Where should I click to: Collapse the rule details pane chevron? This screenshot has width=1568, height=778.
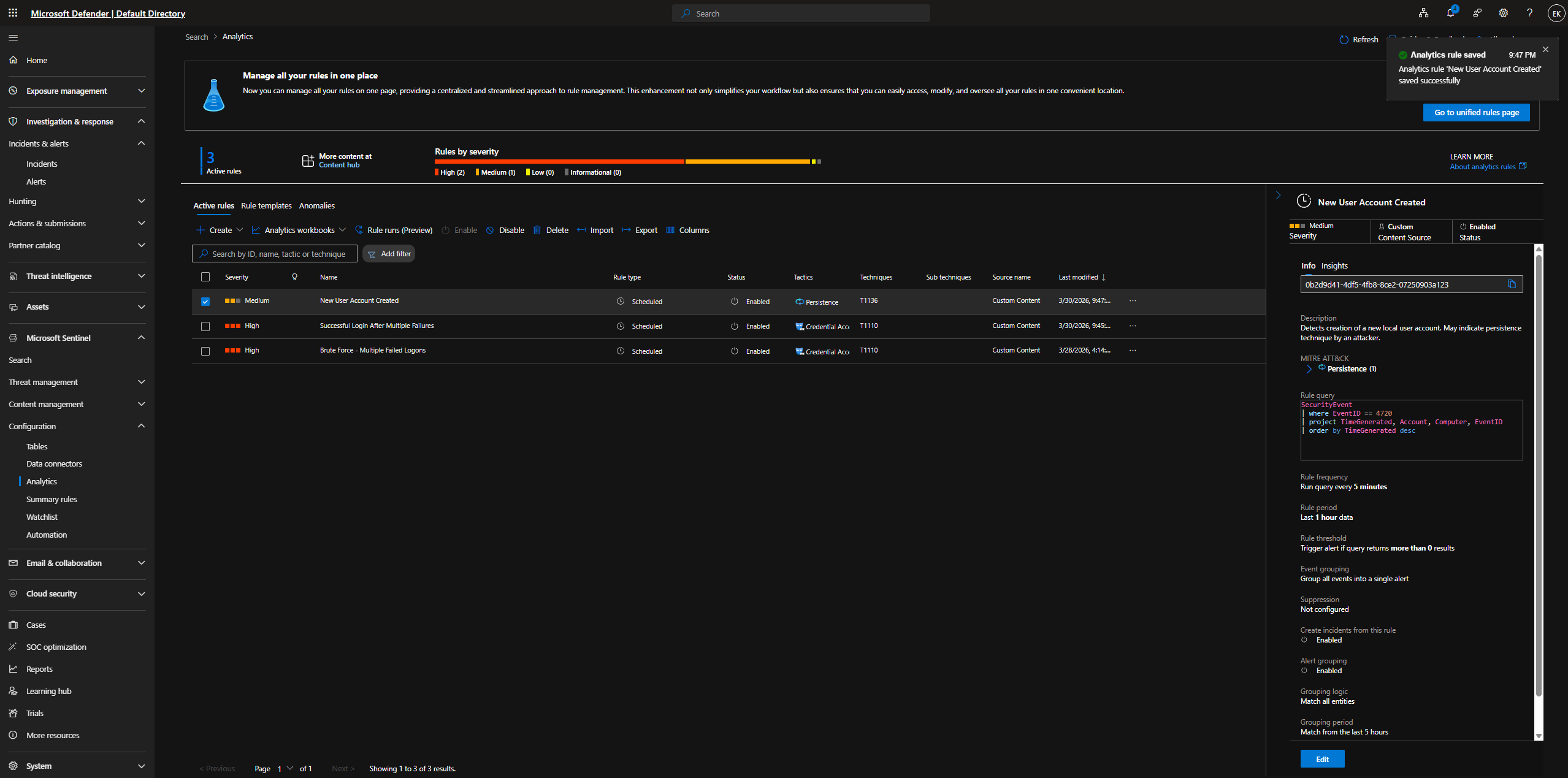click(x=1278, y=196)
